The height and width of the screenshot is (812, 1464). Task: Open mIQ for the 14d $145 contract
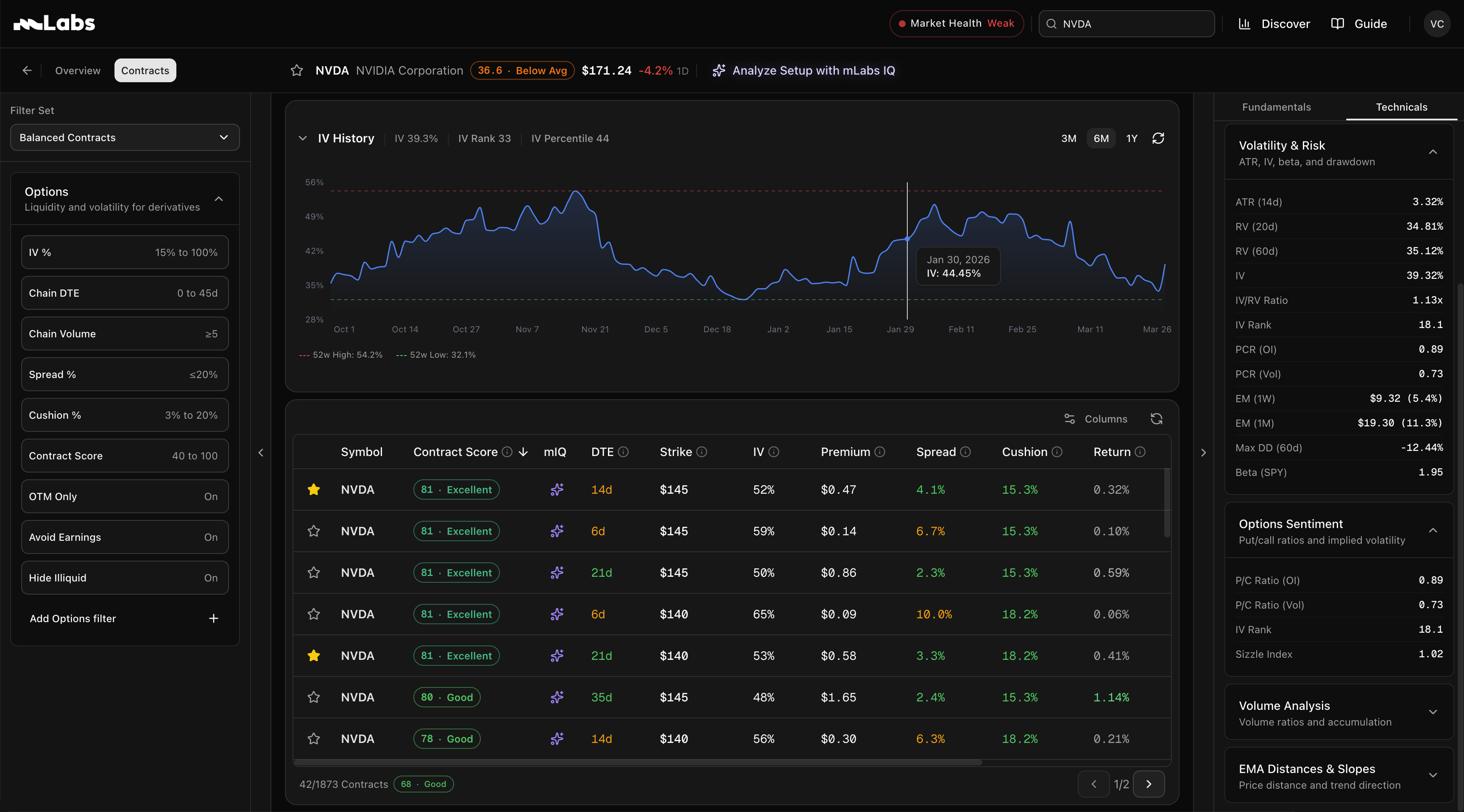[x=557, y=489]
